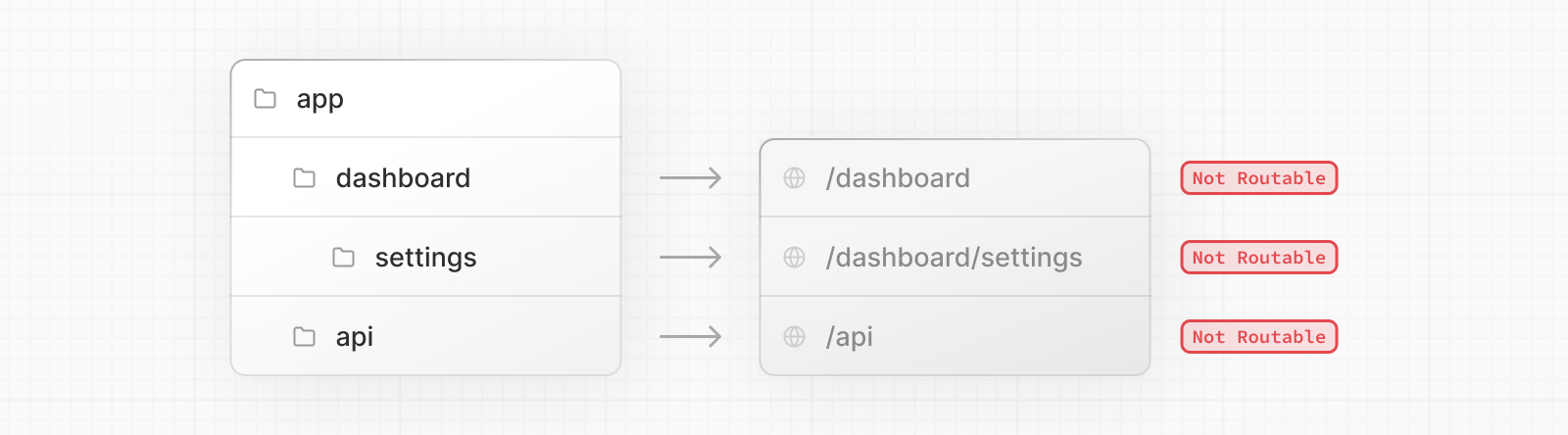Click the globe icon beside /dashboard/settings
Viewport: 1568px width, 435px height.
pos(794,258)
